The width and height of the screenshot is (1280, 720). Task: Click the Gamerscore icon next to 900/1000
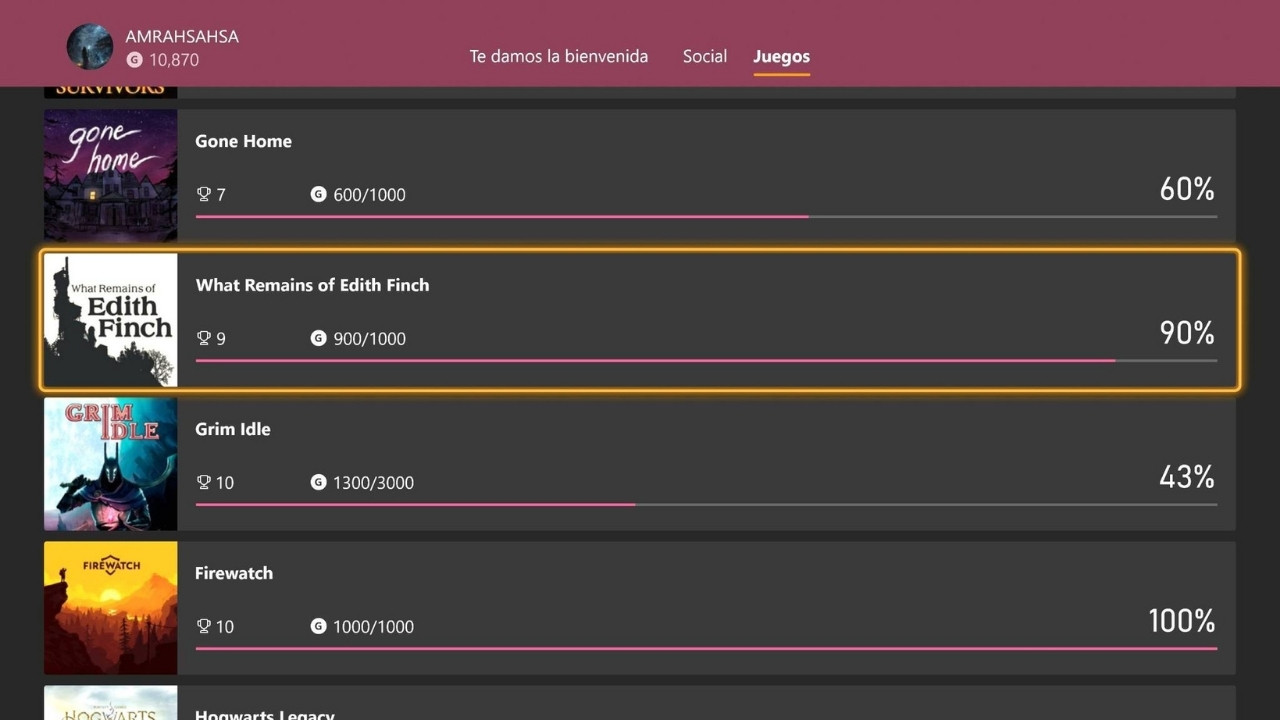(318, 339)
